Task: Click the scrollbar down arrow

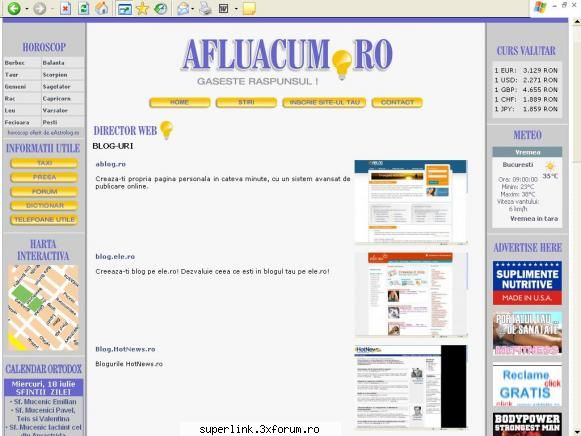Action: [577, 432]
